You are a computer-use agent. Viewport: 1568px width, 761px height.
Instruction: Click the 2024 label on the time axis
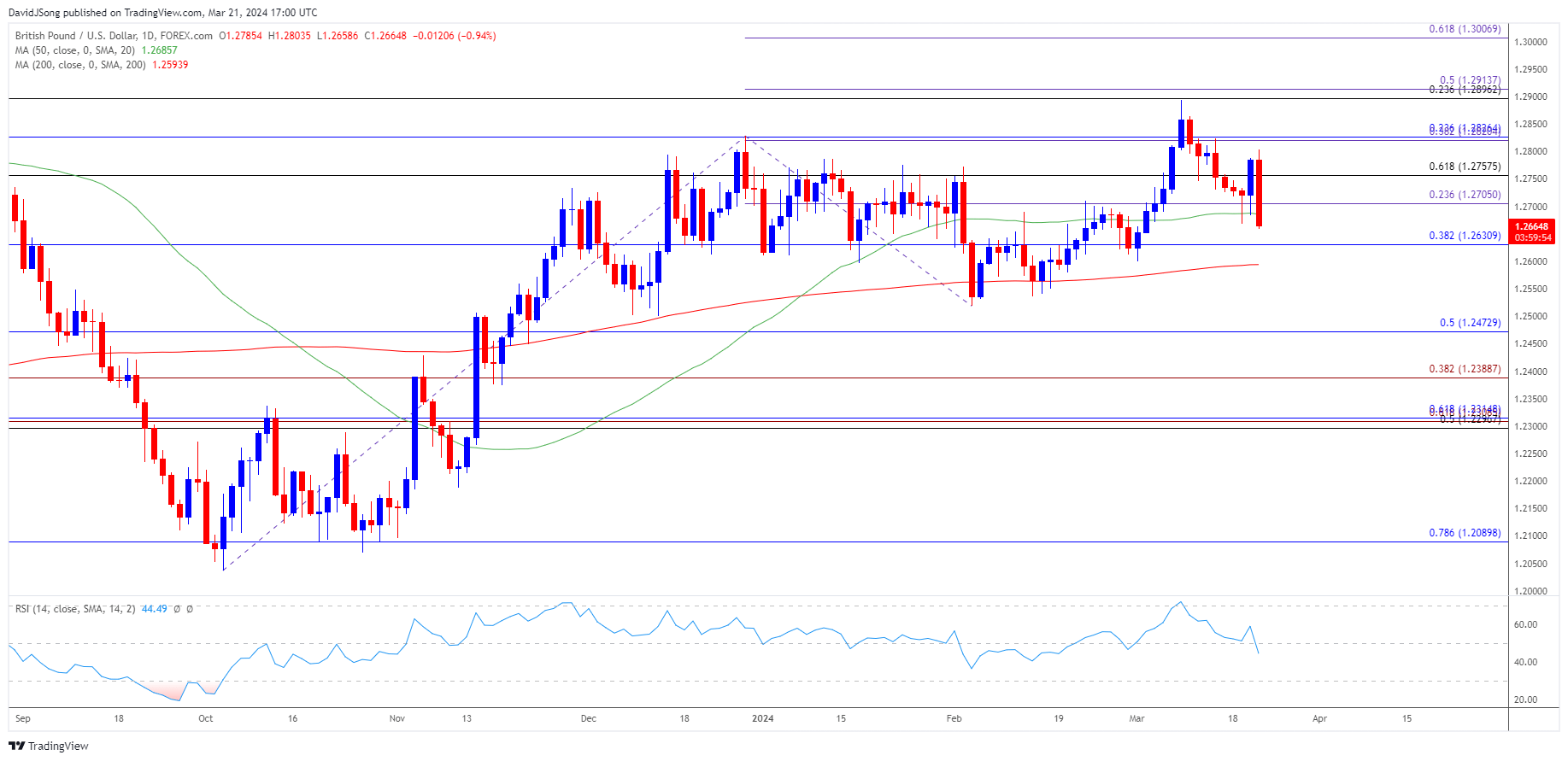tap(763, 718)
